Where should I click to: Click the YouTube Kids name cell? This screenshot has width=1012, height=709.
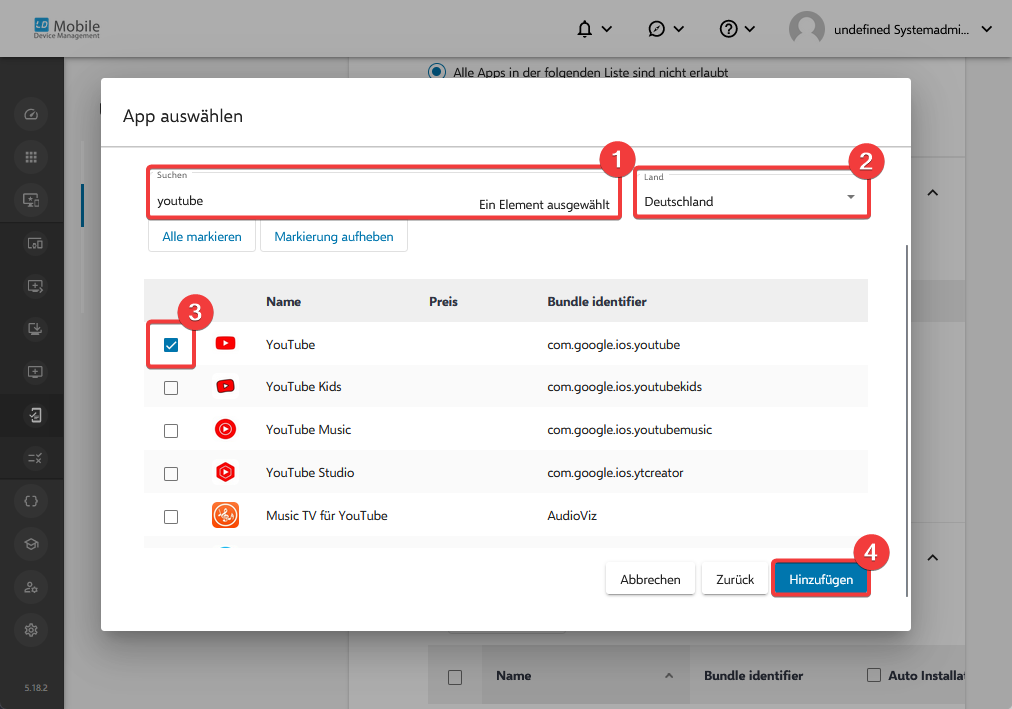pos(303,386)
